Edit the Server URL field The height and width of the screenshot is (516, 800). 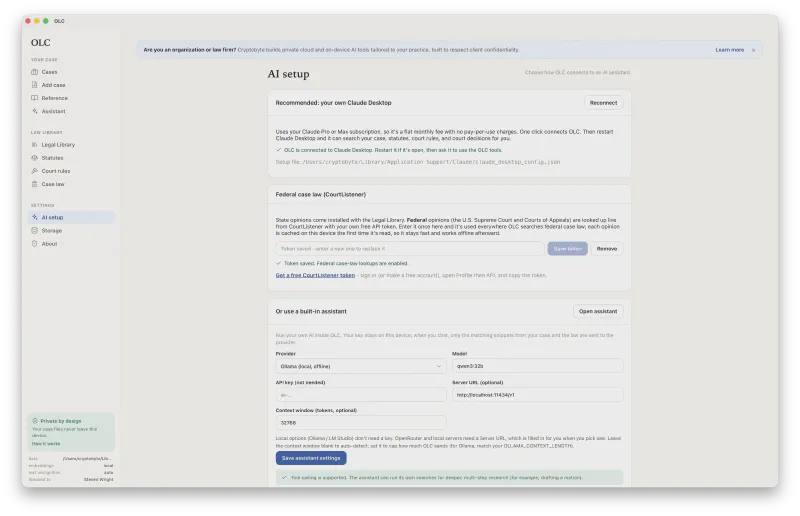(x=537, y=395)
